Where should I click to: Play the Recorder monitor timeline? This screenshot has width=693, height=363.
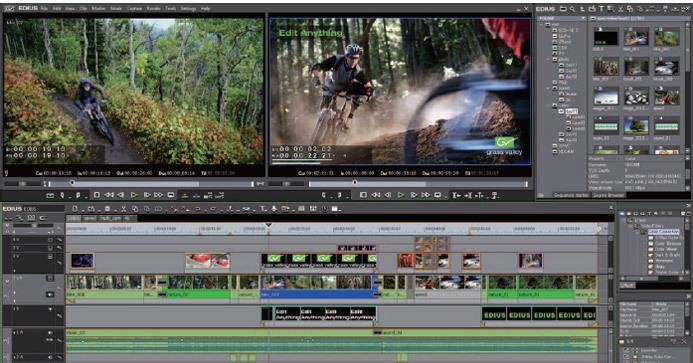(x=401, y=195)
